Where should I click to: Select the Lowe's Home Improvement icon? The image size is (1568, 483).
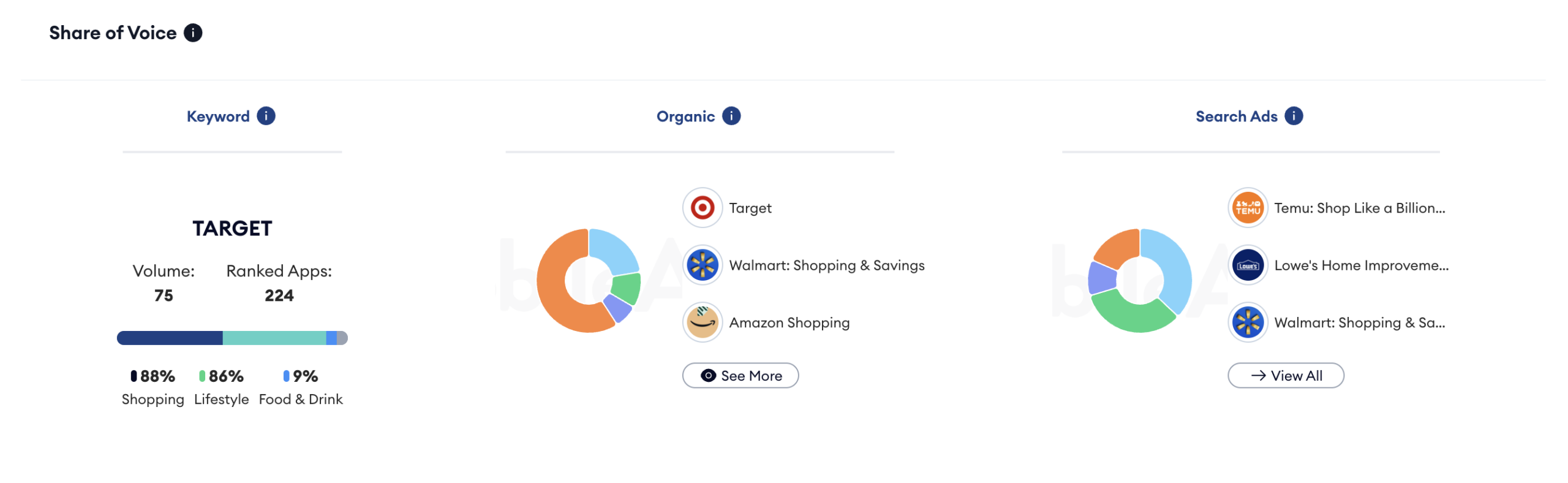pyautogui.click(x=1248, y=265)
